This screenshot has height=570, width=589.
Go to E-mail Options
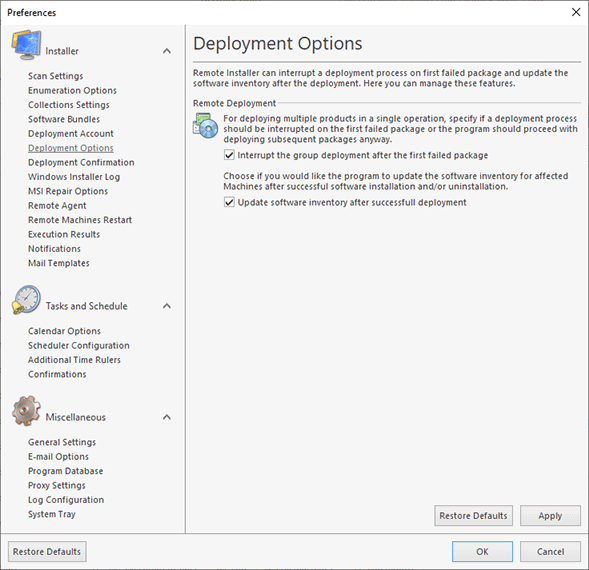point(58,457)
